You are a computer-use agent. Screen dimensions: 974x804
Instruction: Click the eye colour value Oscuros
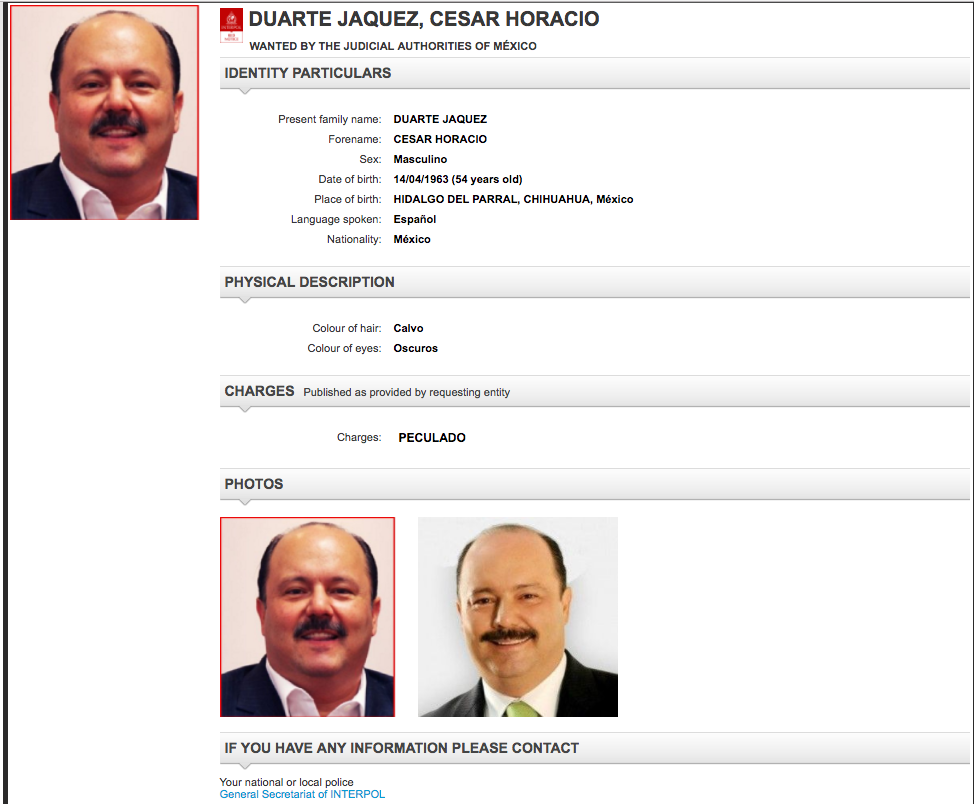coord(415,348)
